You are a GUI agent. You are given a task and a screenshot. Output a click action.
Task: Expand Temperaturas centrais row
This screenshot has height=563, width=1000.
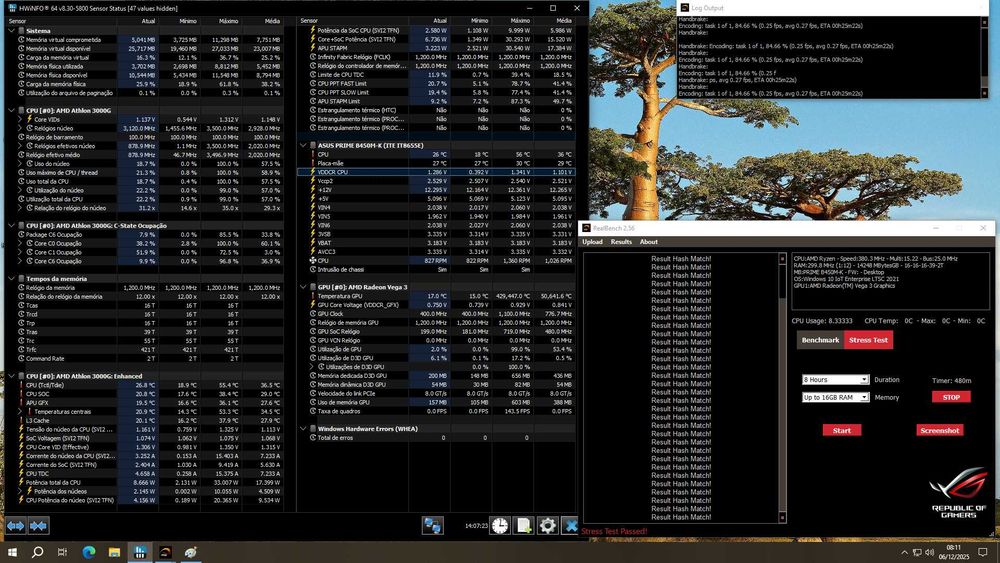pos(20,411)
